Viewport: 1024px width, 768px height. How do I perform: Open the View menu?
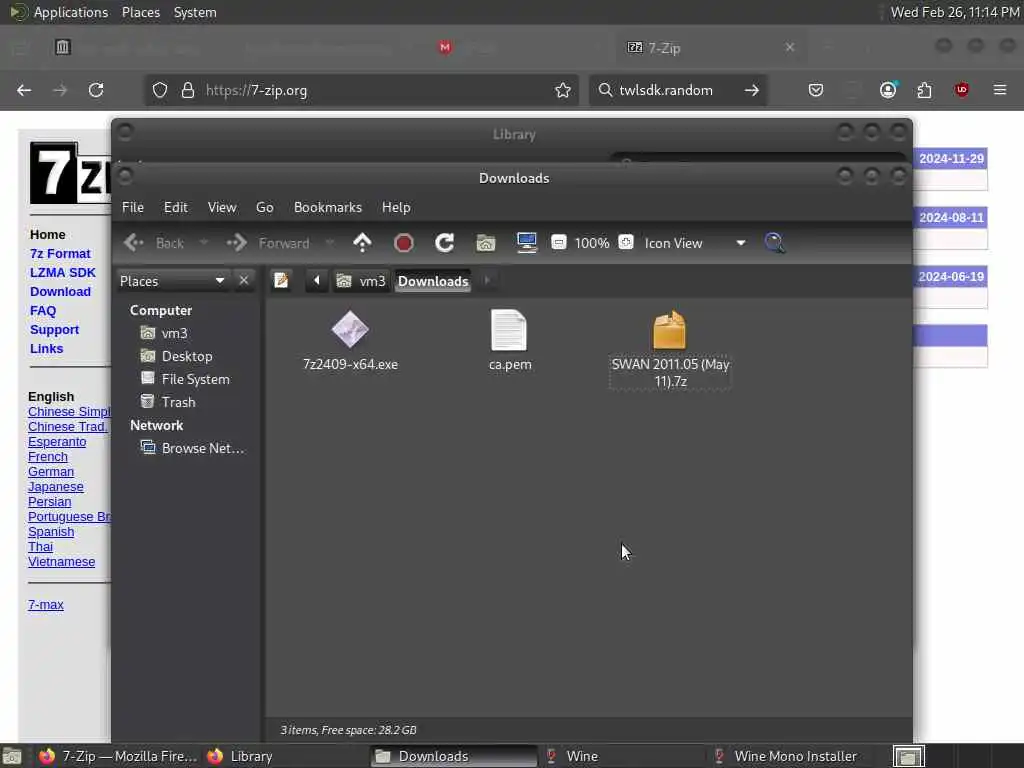pos(222,207)
